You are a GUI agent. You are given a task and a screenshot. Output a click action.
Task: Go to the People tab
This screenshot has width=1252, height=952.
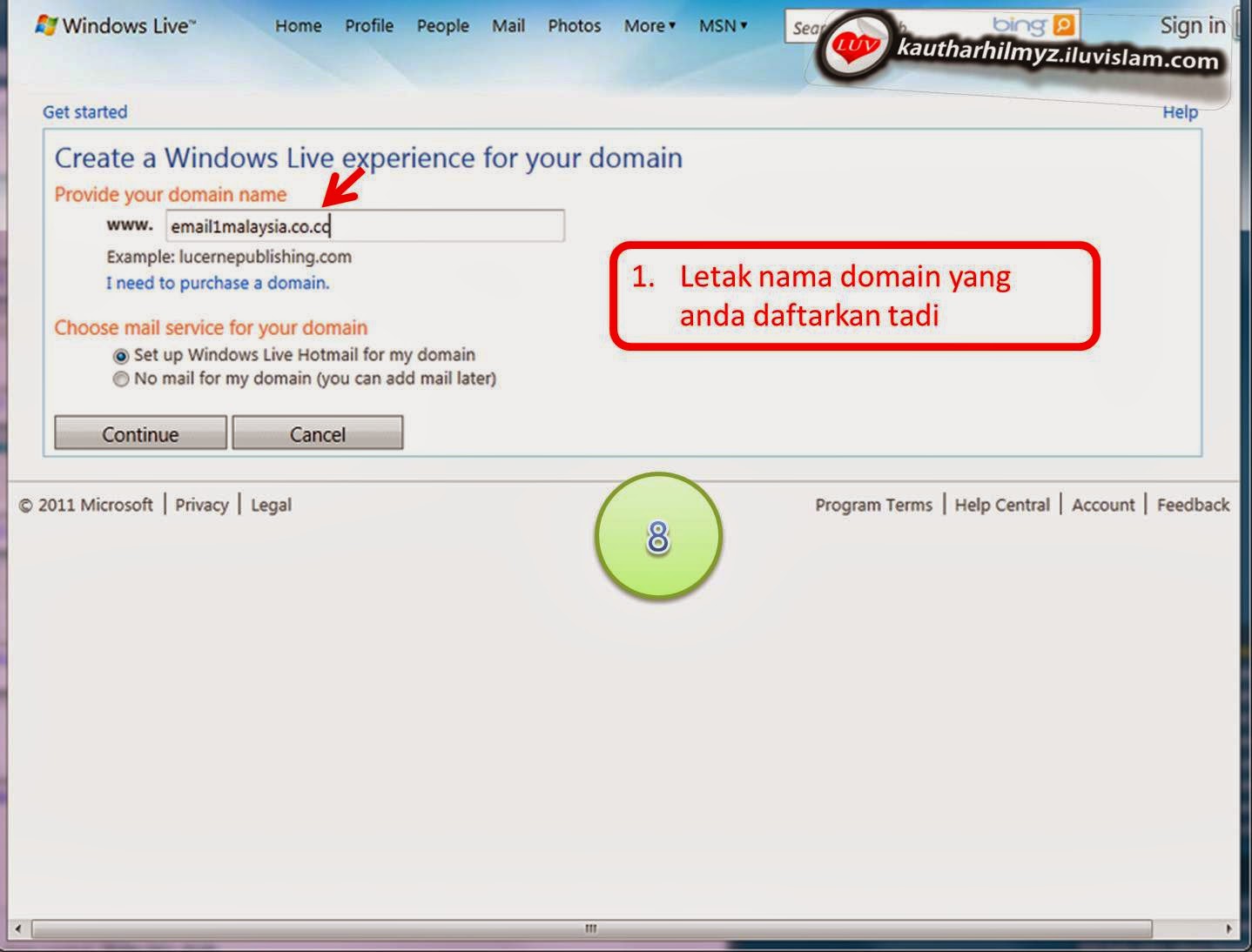[442, 26]
